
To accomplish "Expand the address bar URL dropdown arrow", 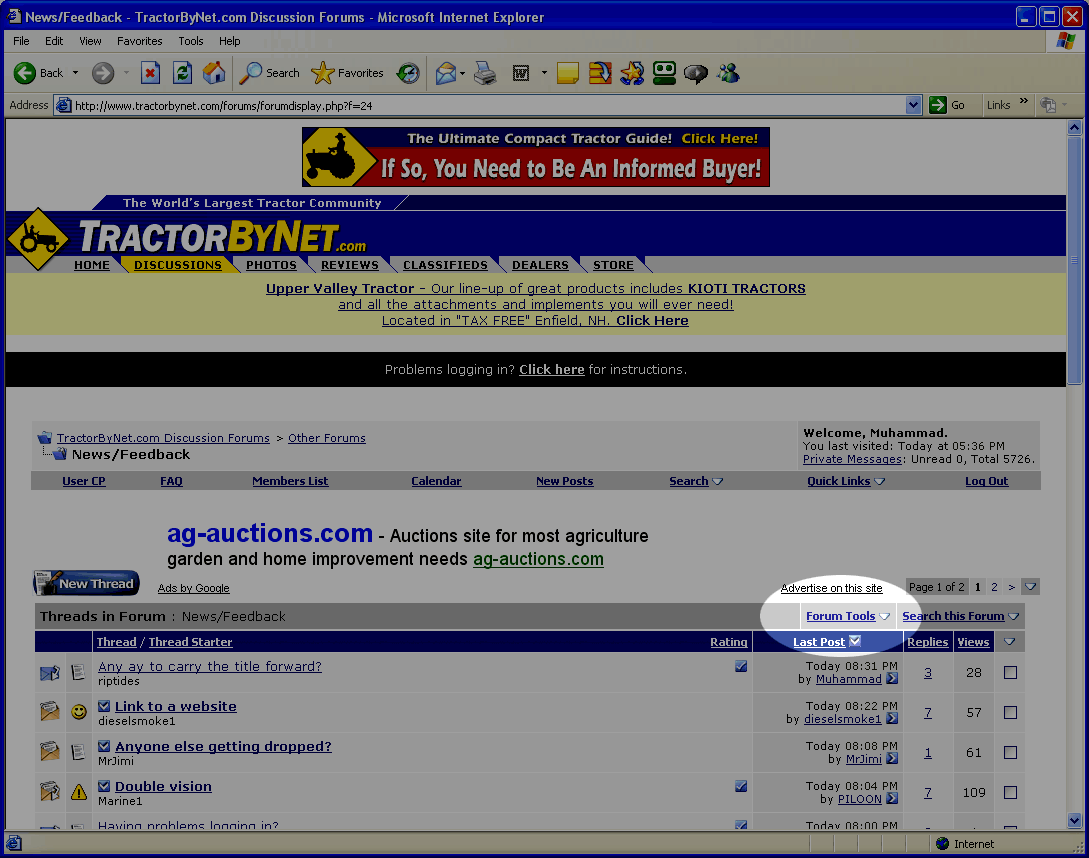I will pyautogui.click(x=913, y=105).
